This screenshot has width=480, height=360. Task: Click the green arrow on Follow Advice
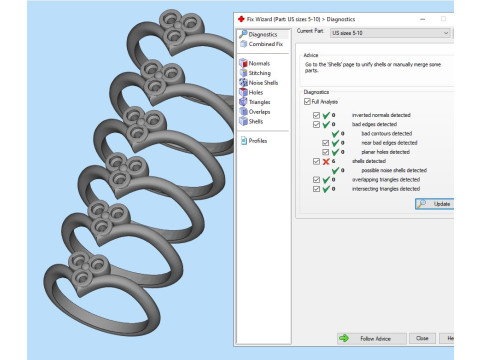344,338
